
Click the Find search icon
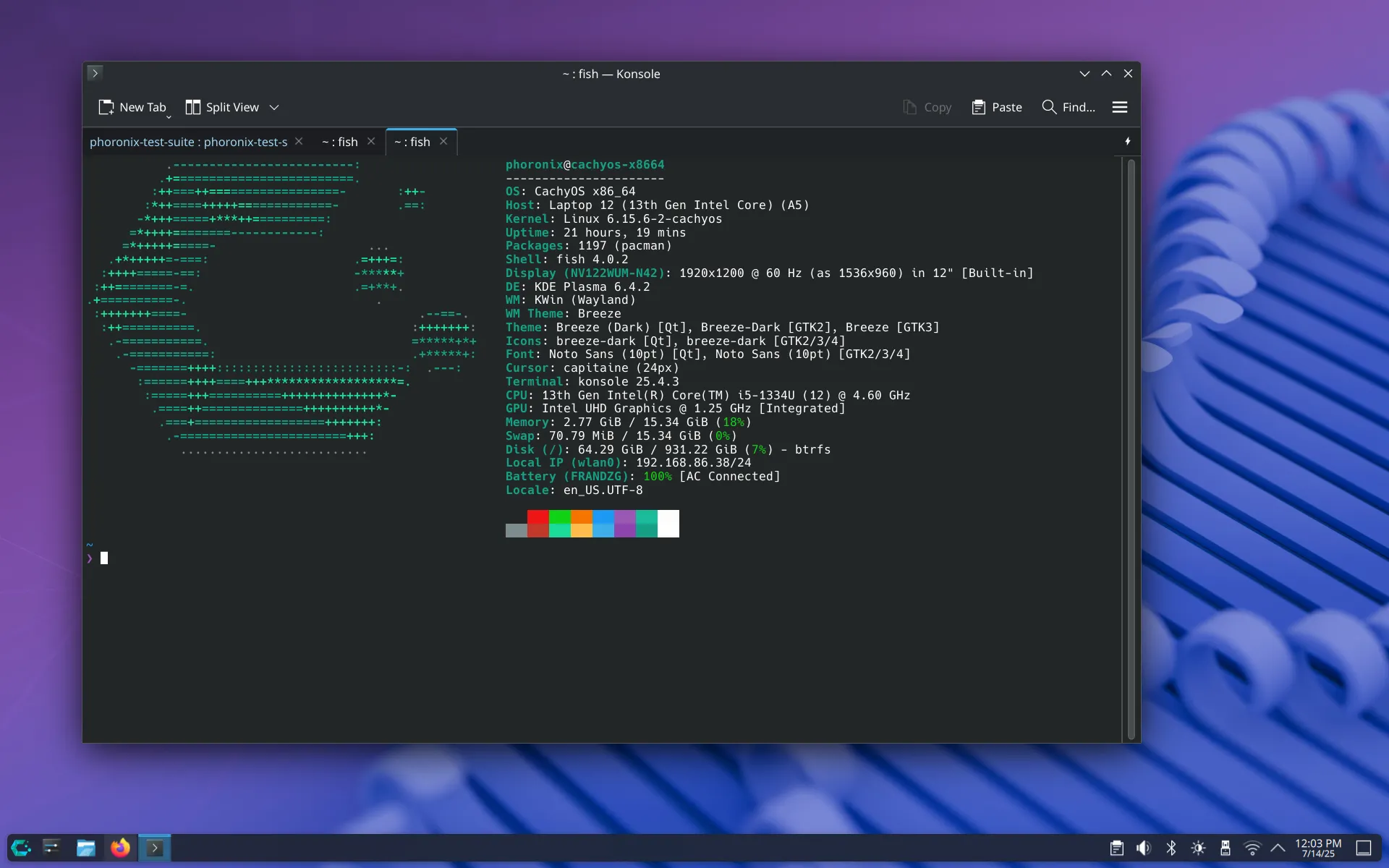[x=1049, y=107]
